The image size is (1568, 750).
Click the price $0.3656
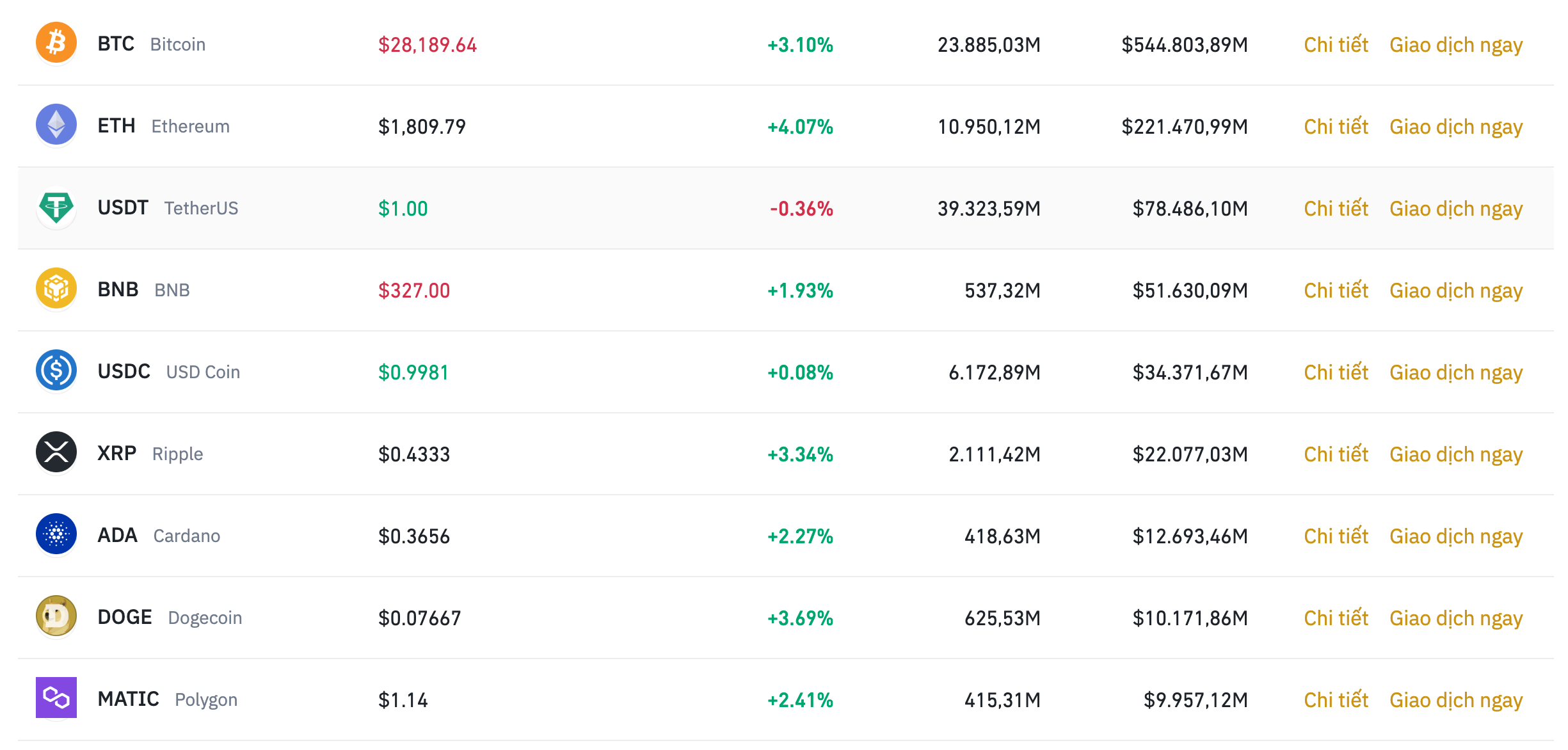tap(414, 536)
